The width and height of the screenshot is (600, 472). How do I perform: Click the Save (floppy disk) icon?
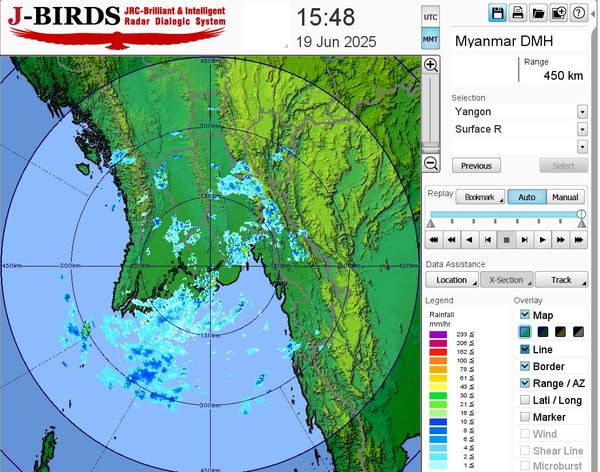[x=497, y=13]
